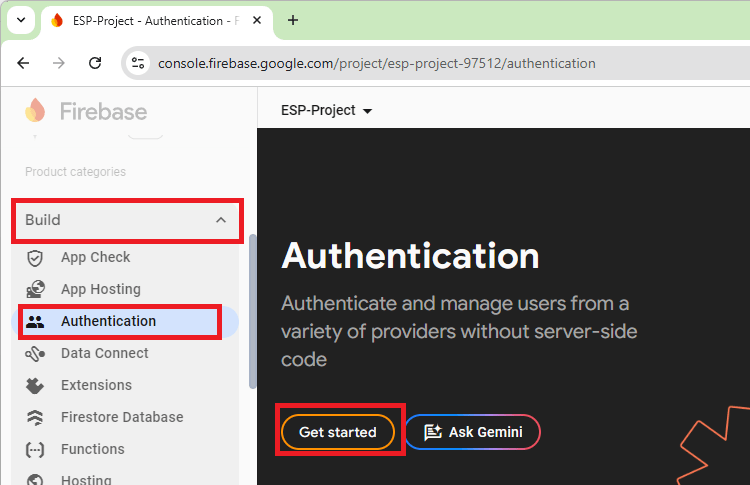Click the App Hosting icon
The height and width of the screenshot is (485, 750).
point(36,289)
